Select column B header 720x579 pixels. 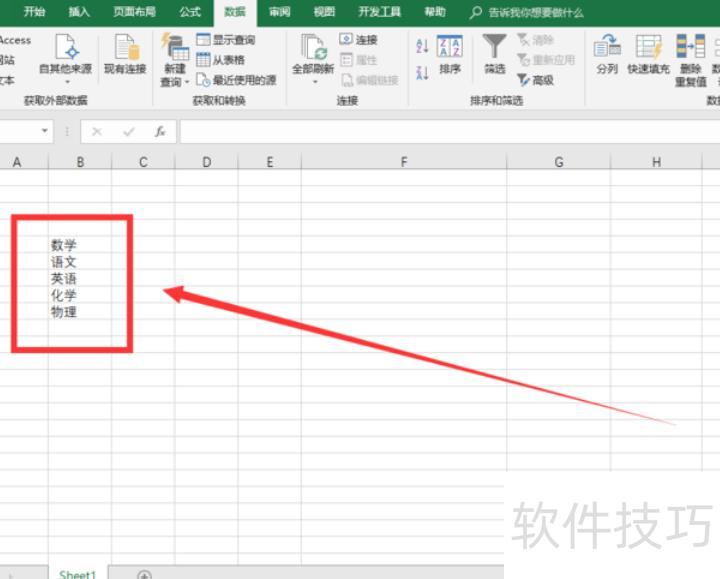click(x=80, y=162)
